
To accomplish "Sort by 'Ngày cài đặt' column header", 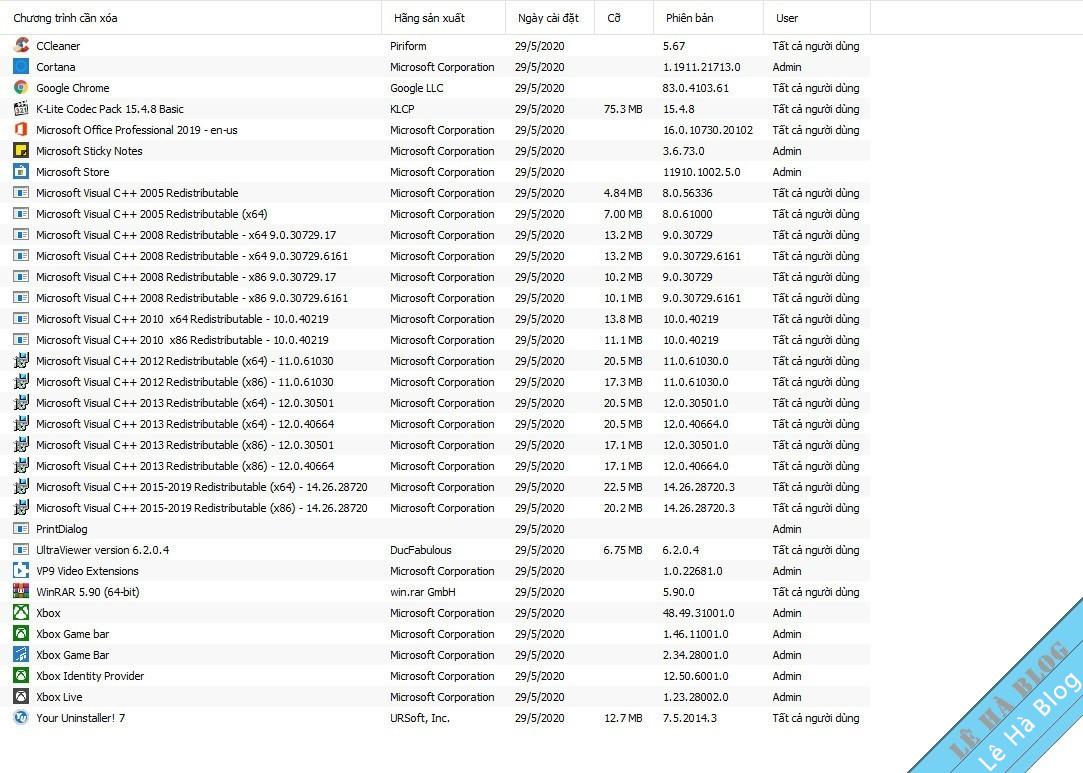I will tap(550, 18).
